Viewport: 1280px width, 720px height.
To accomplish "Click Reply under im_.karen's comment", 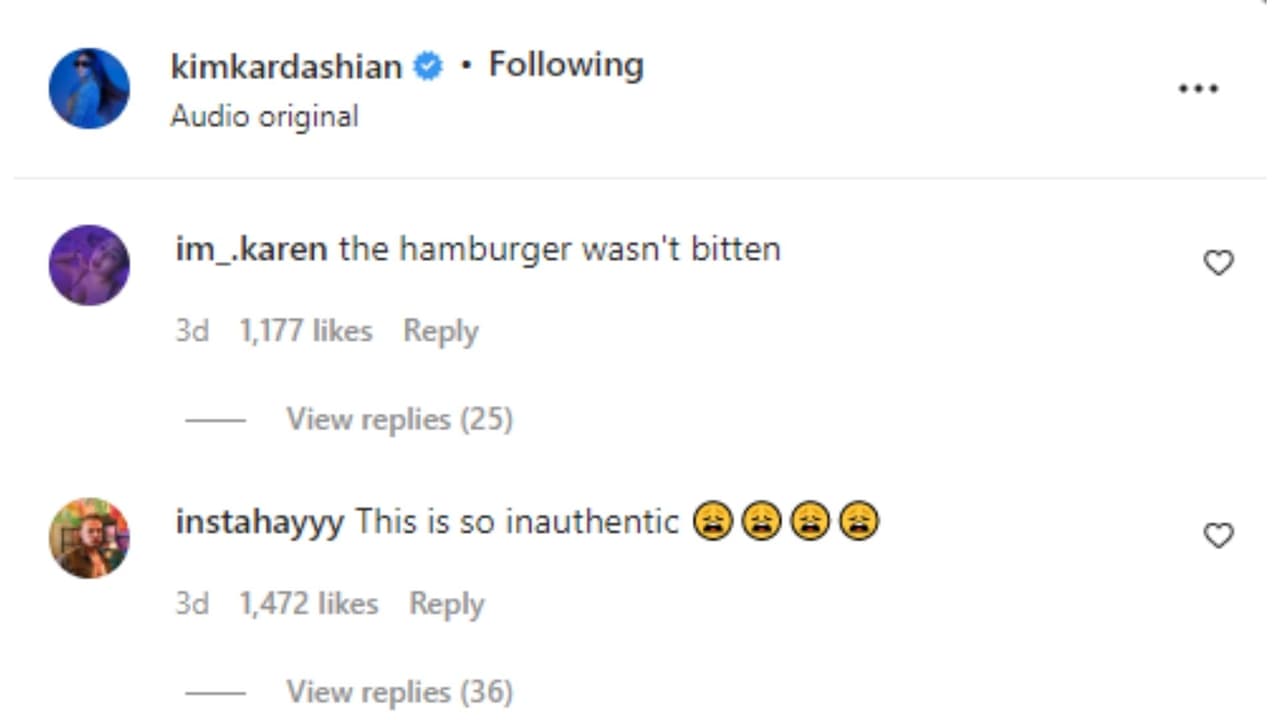I will [x=440, y=330].
